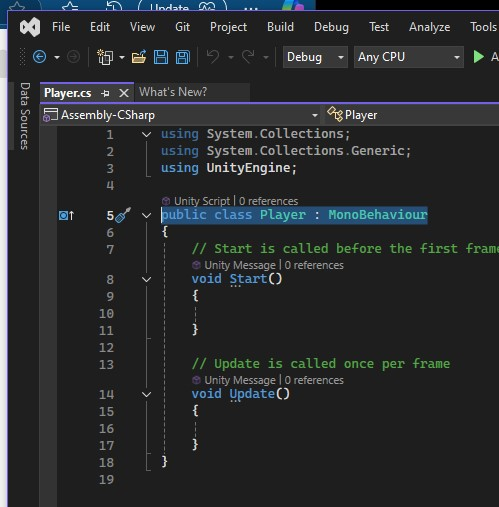Click 0 references above the Player class
499x507 pixels.
(268, 201)
